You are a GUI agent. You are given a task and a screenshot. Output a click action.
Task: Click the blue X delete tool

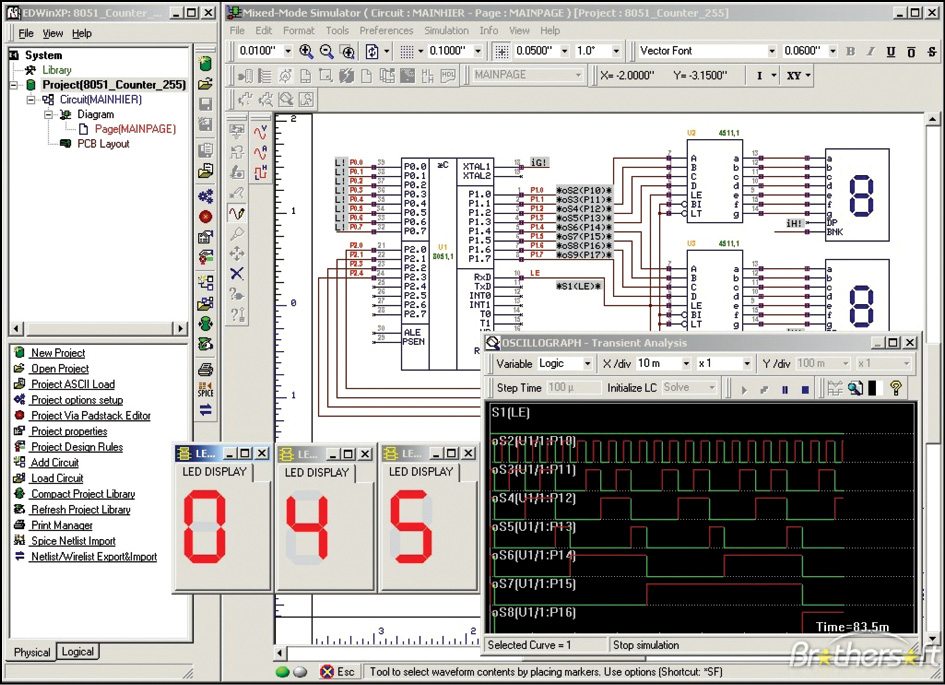[x=237, y=273]
